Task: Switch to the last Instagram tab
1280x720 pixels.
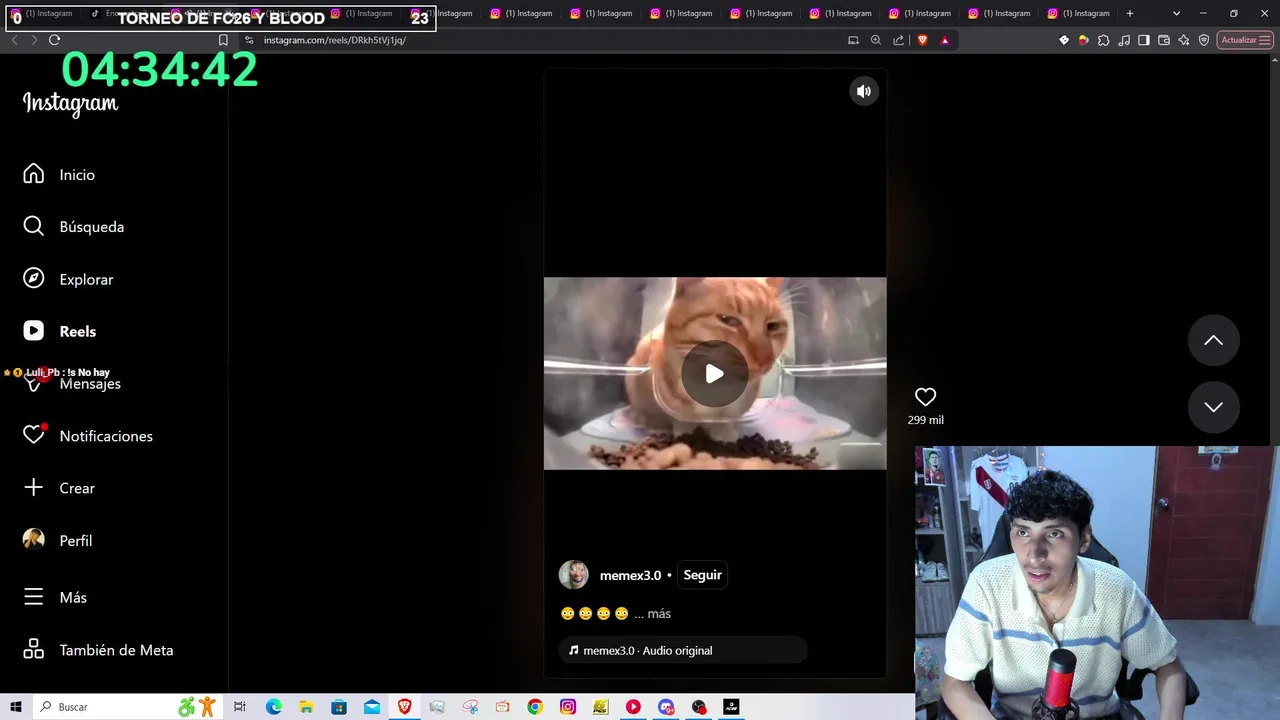Action: coord(1078,13)
